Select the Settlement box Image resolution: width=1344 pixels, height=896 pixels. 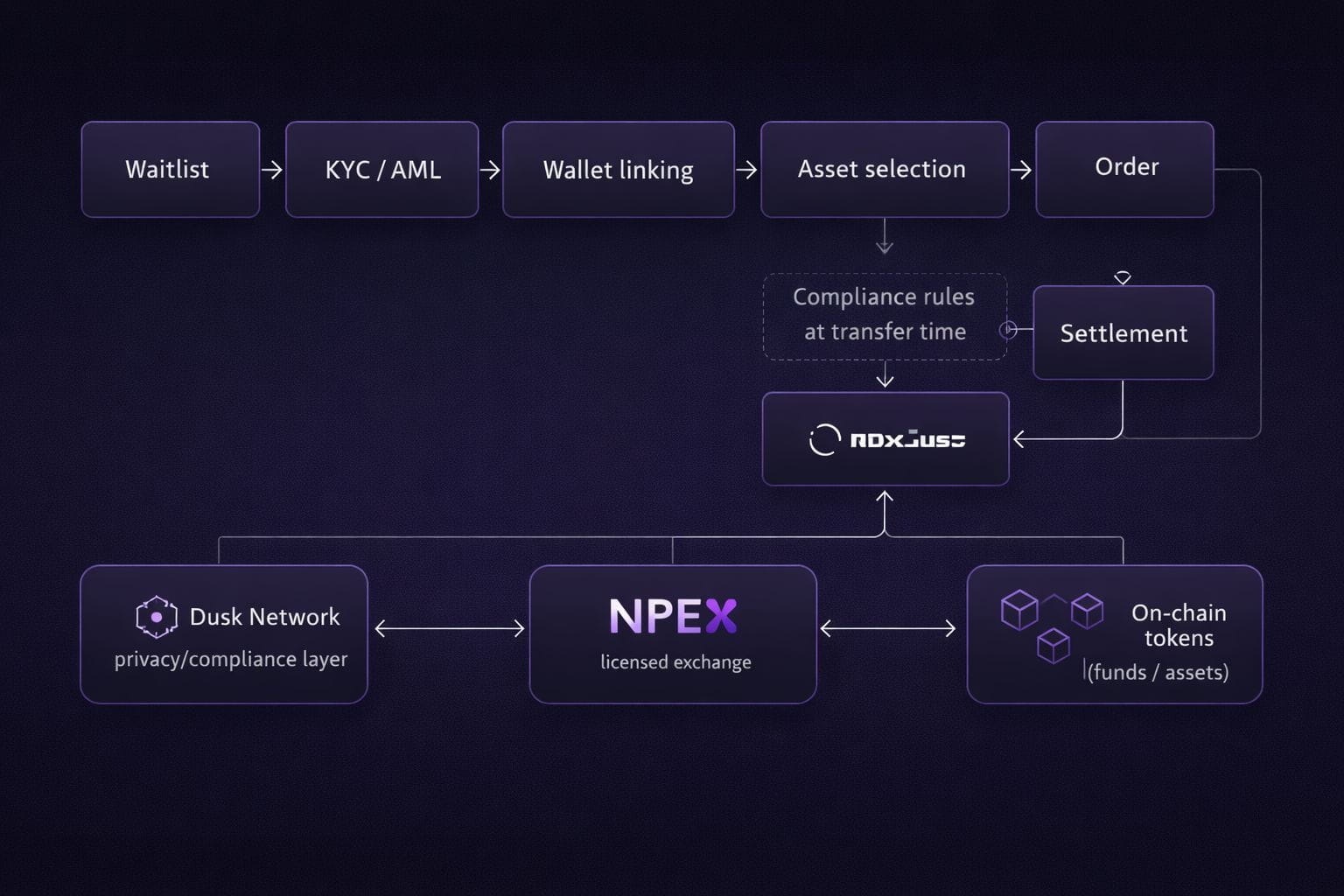click(x=1123, y=332)
